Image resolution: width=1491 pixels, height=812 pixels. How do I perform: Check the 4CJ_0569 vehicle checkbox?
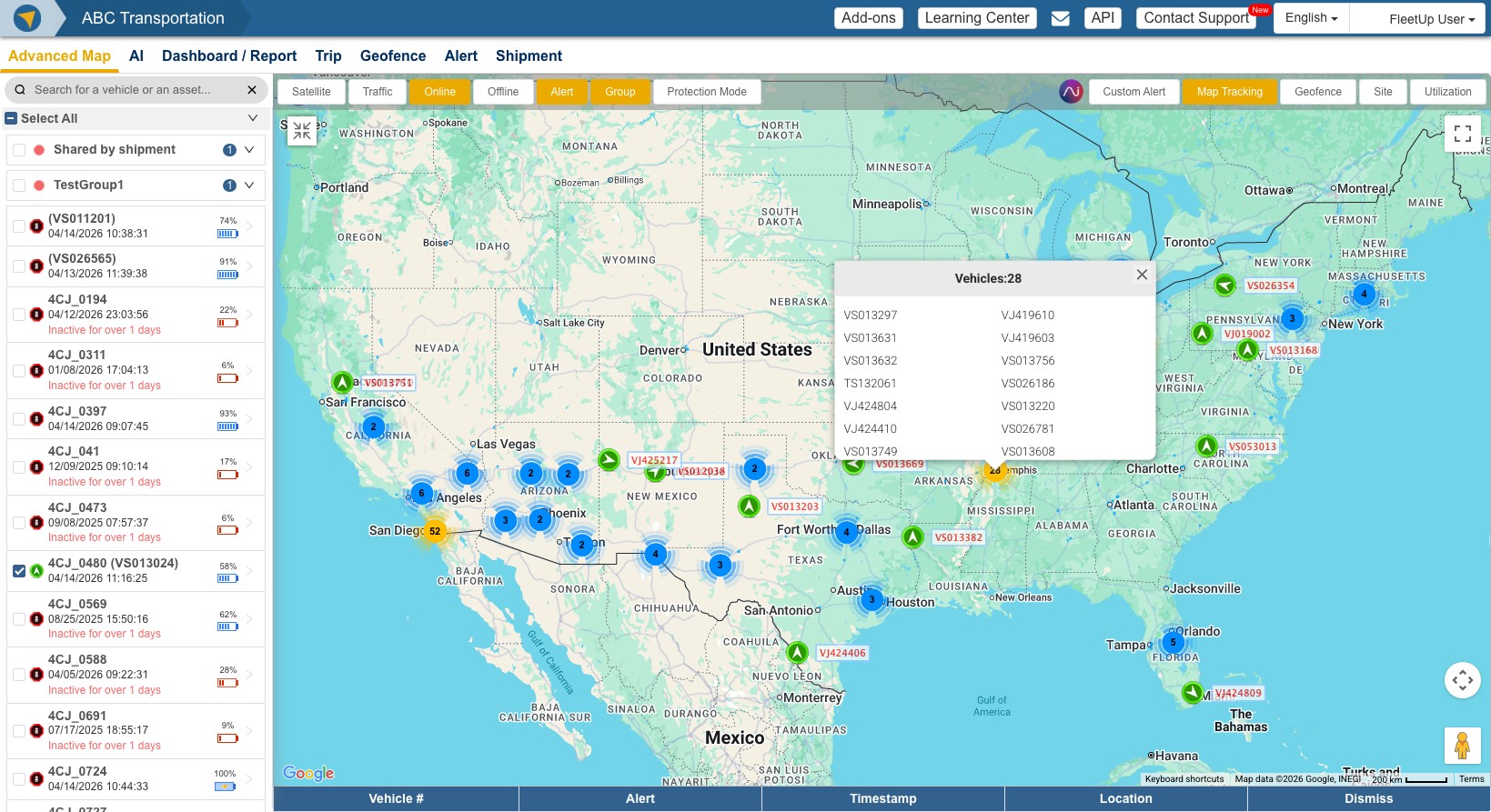click(19, 619)
